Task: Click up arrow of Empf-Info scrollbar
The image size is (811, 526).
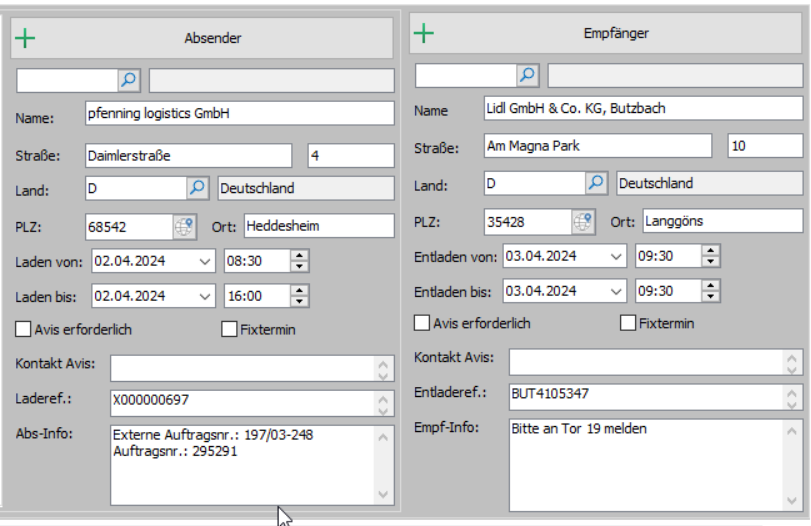Action: coord(792,431)
